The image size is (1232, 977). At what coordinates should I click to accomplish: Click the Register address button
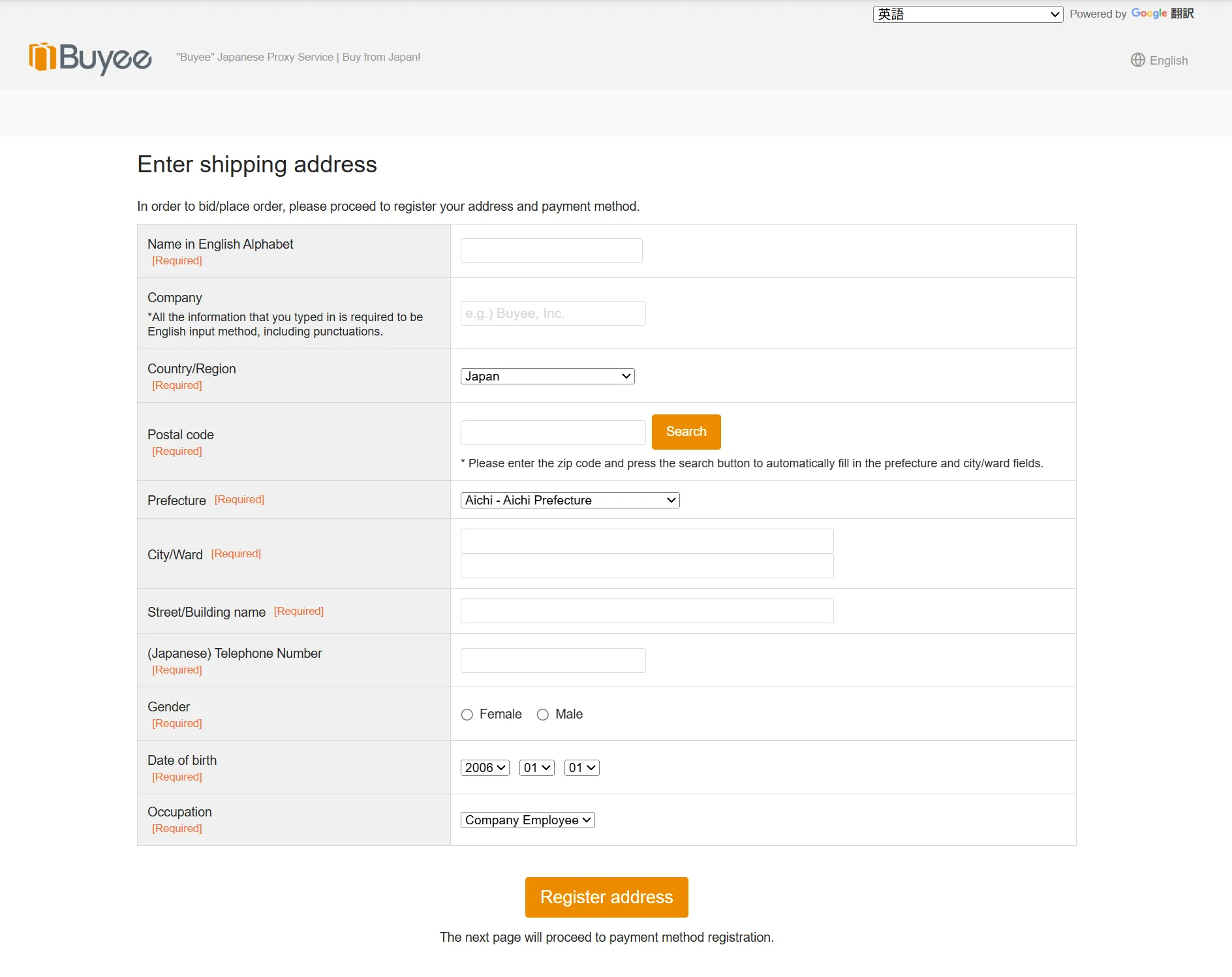tap(606, 897)
